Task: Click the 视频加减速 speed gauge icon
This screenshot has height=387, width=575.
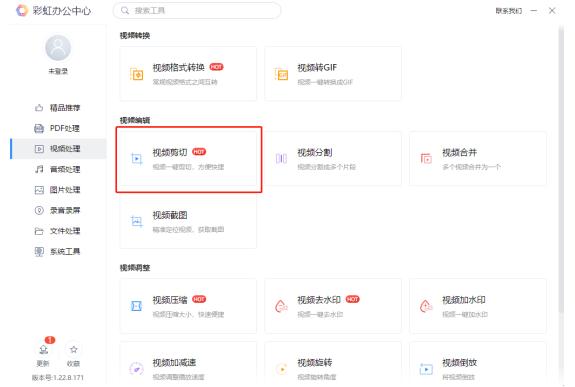Action: coord(136,369)
